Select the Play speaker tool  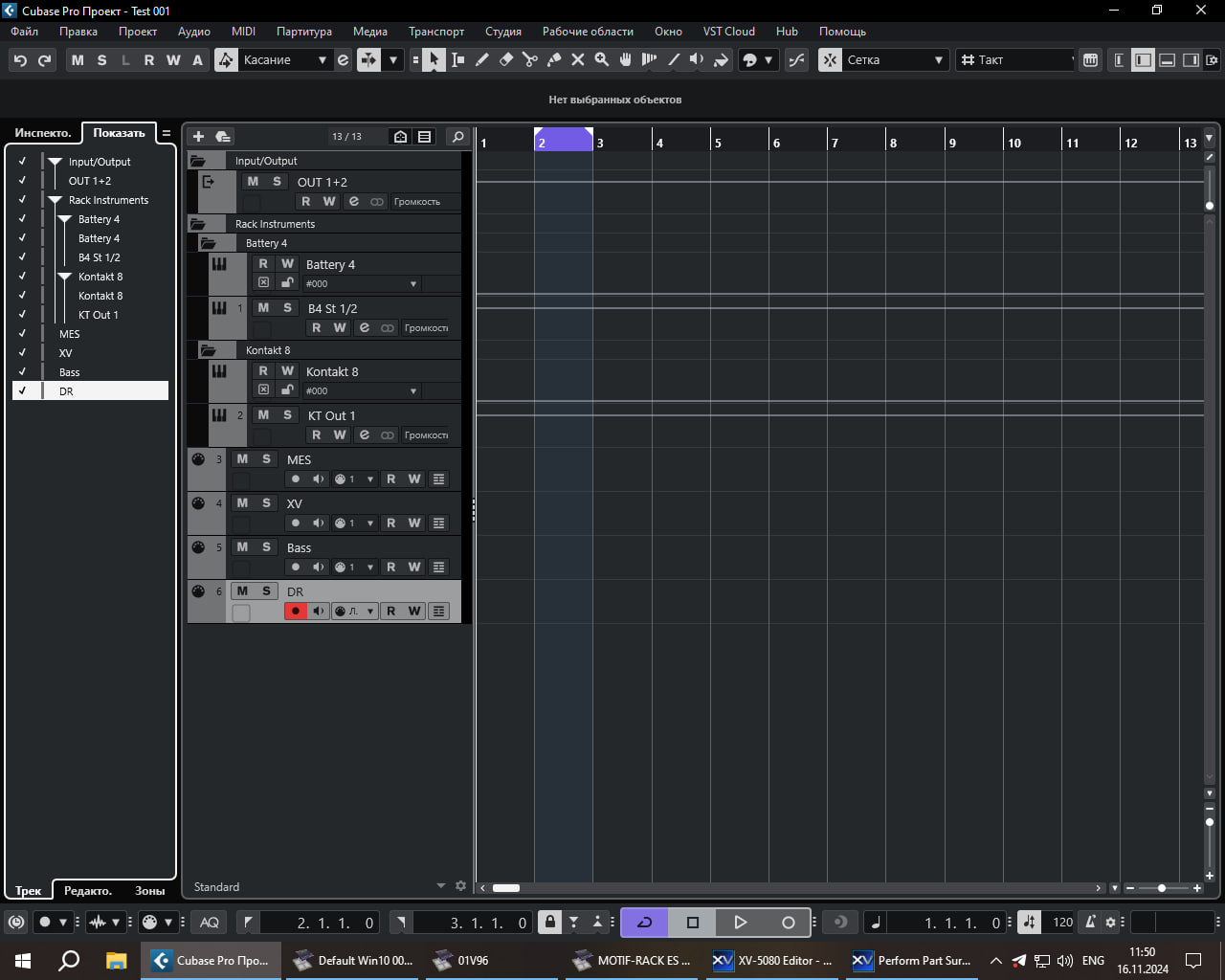coord(697,60)
